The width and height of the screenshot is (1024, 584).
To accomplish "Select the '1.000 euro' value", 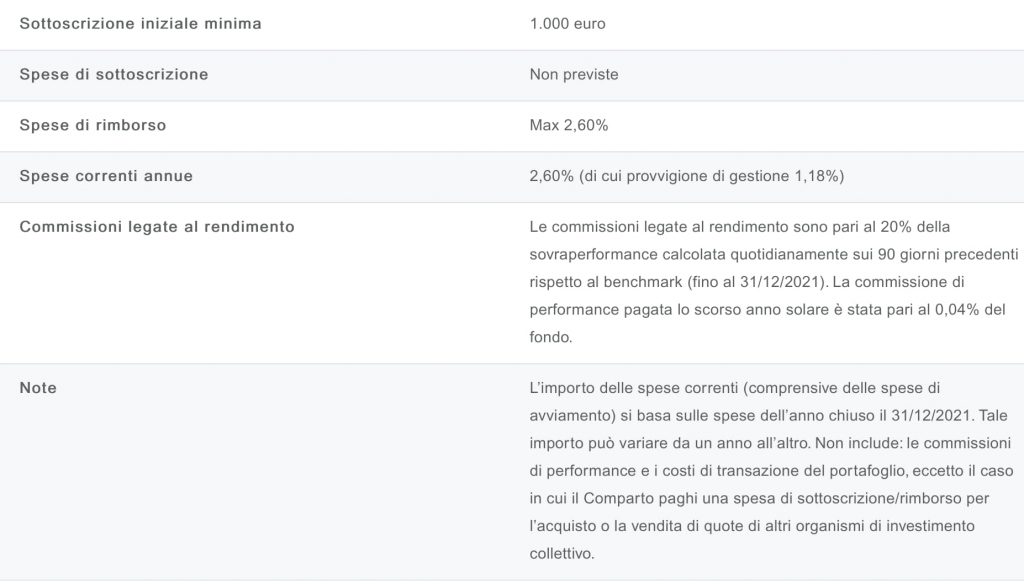I will click(x=567, y=23).
